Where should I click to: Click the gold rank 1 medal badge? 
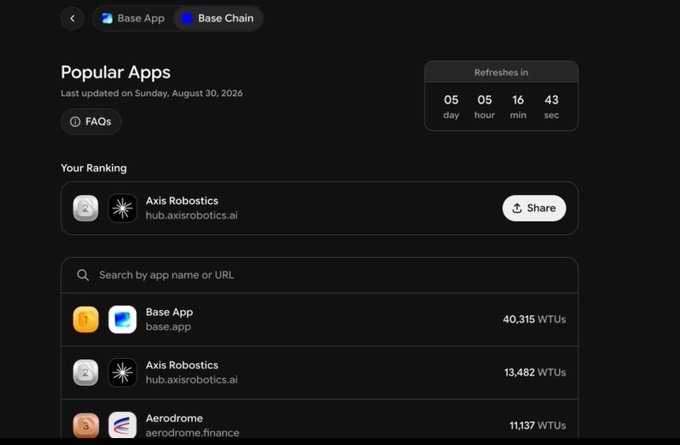click(85, 320)
